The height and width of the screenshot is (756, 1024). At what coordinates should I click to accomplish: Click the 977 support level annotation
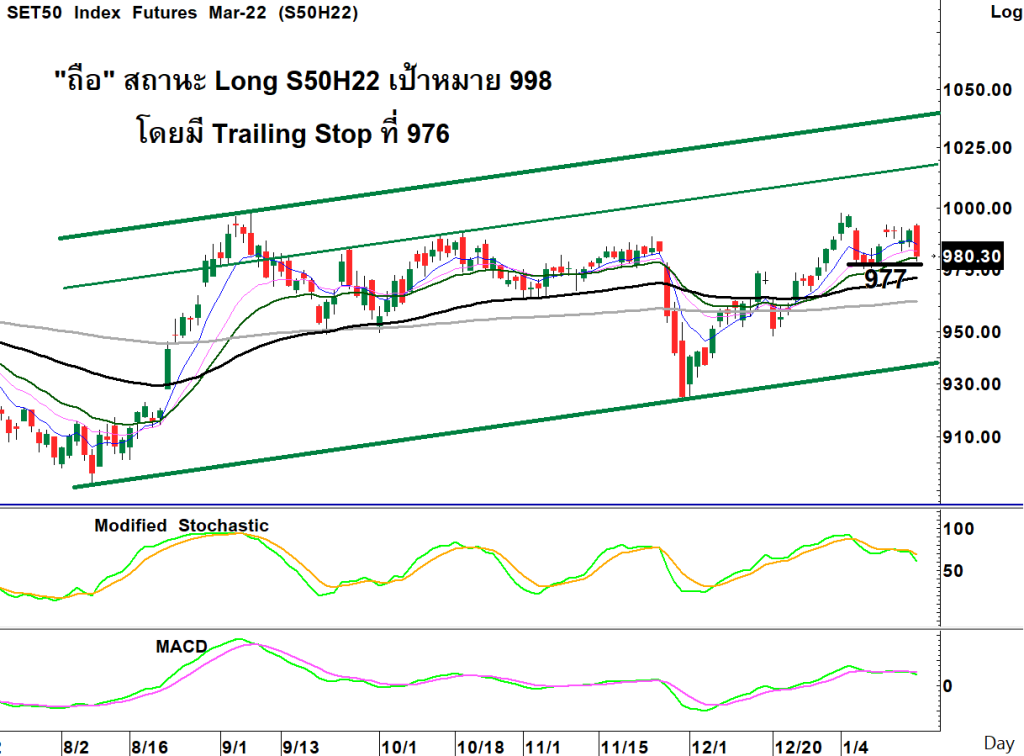(x=885, y=279)
